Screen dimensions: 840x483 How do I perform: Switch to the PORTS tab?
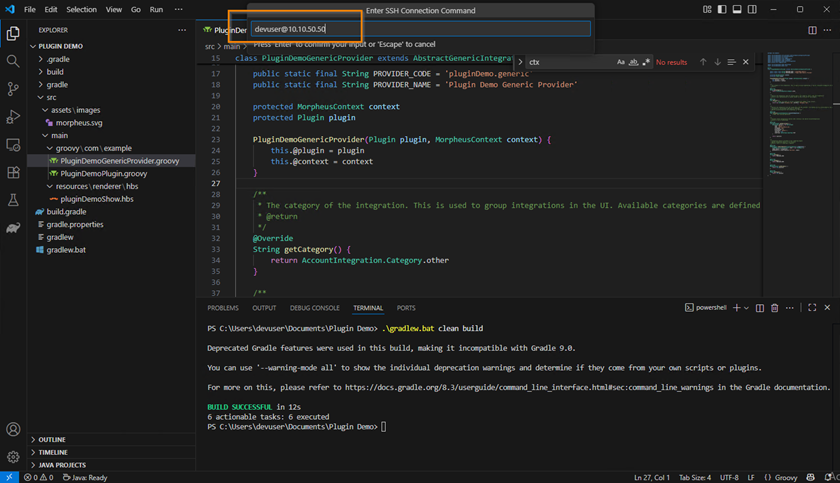pos(406,308)
